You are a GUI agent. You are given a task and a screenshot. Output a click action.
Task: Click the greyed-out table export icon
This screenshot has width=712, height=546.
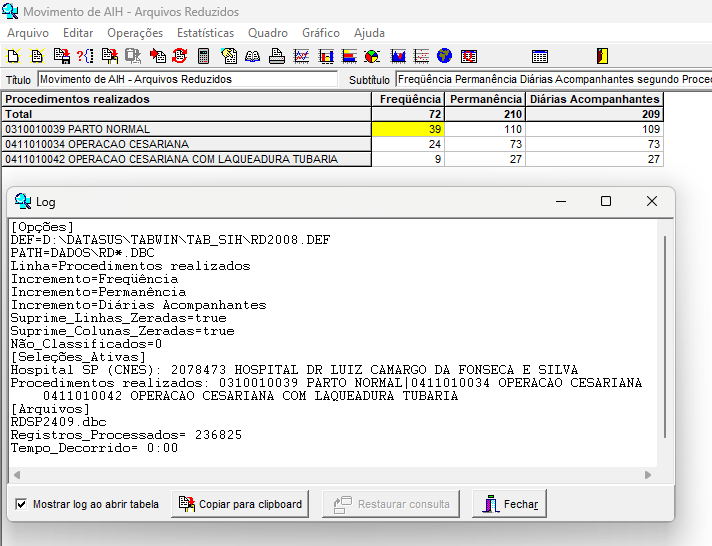[133, 56]
